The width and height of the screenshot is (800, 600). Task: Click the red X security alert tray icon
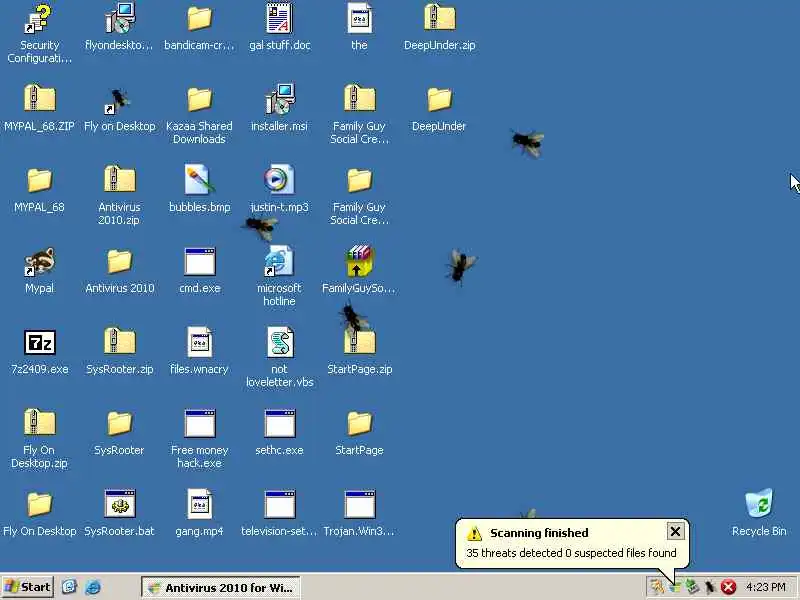pos(728,588)
